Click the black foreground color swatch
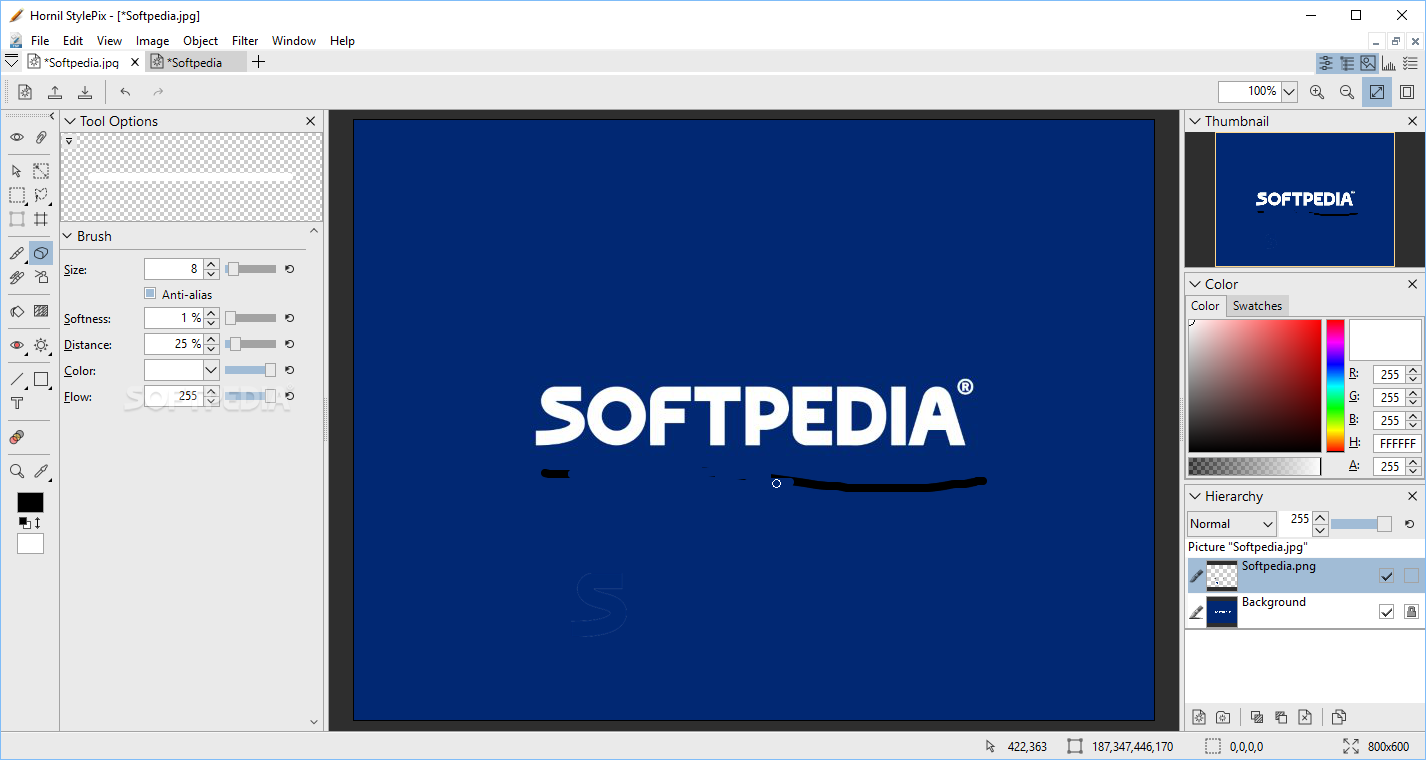The image size is (1426, 760). (x=30, y=502)
